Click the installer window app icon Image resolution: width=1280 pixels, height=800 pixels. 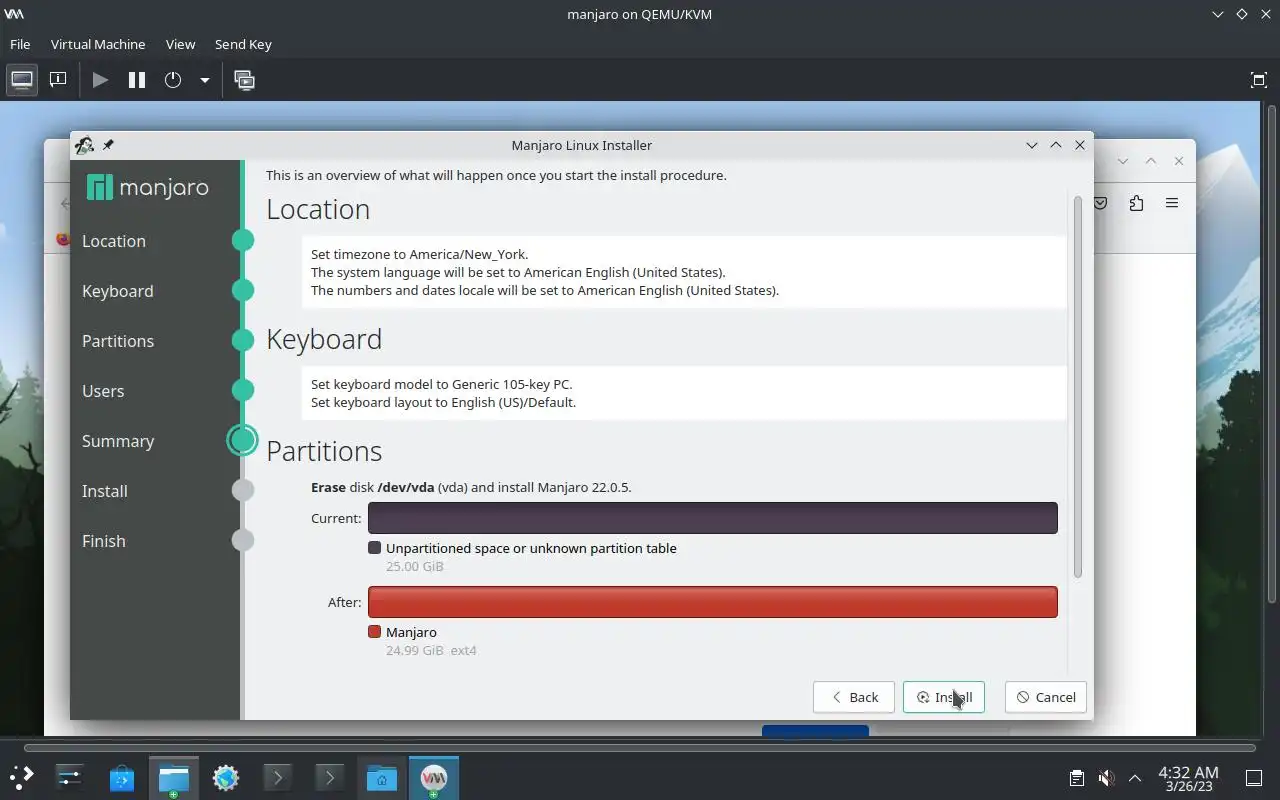84,145
